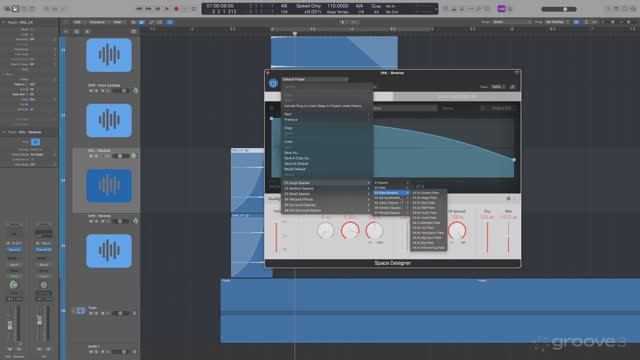Image resolution: width=640 pixels, height=360 pixels.
Task: Open the Default Preset dropdown in the plug-in header
Action: pos(314,79)
